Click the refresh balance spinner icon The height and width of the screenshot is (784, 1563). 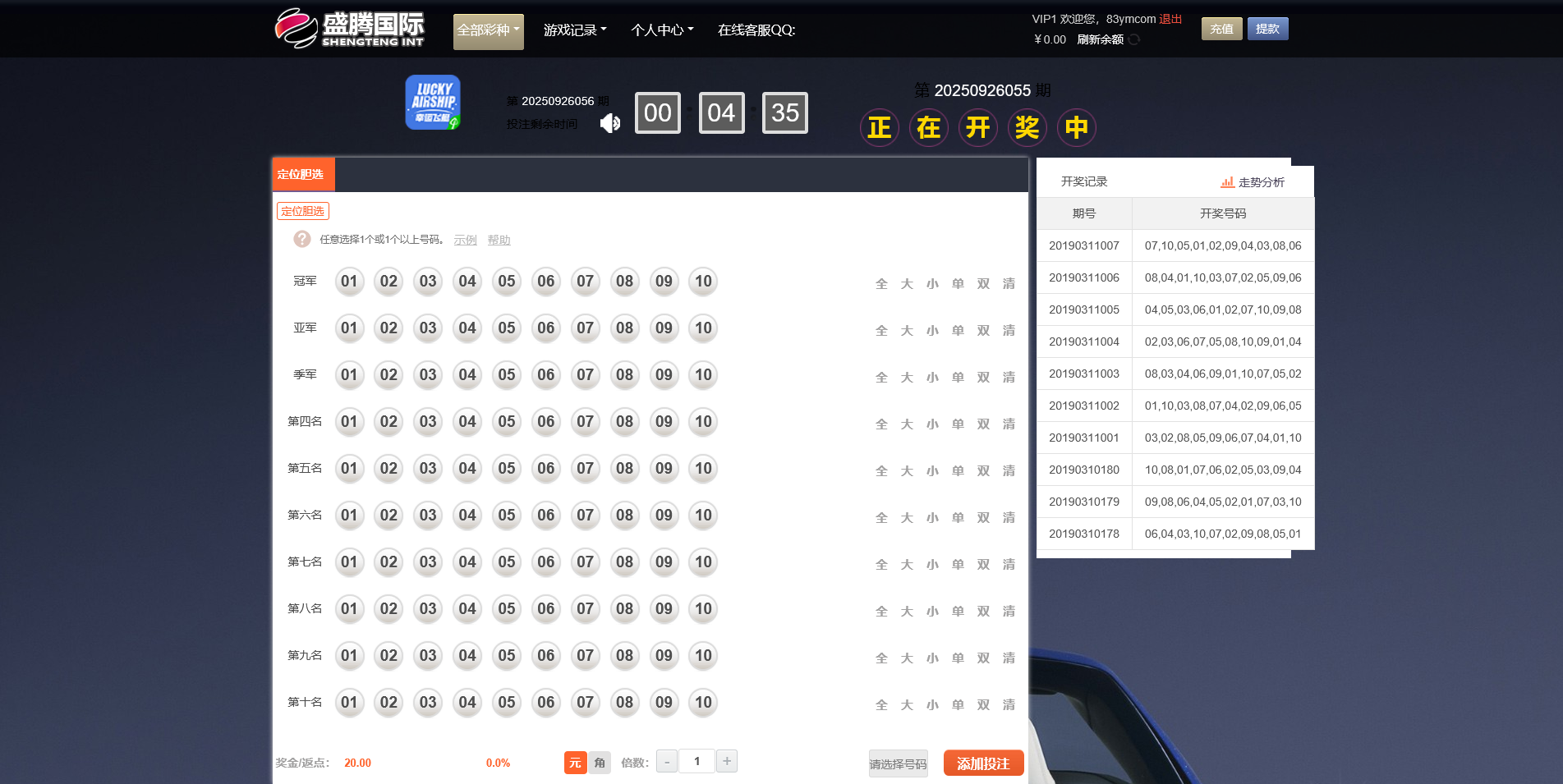point(1134,39)
